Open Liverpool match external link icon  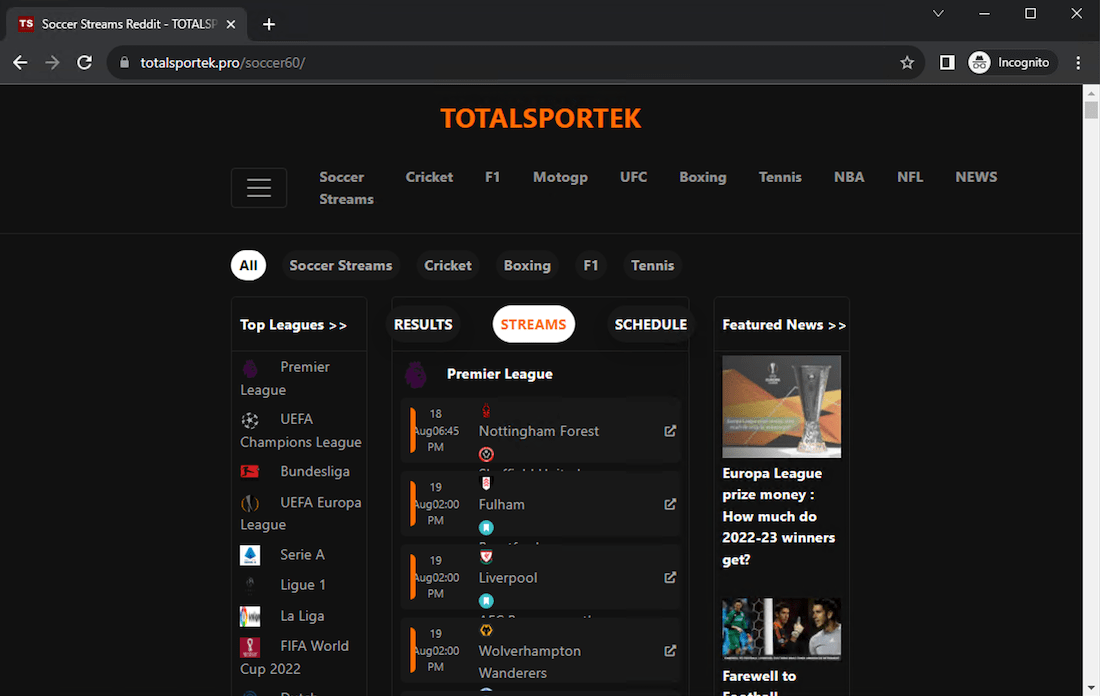coord(670,577)
